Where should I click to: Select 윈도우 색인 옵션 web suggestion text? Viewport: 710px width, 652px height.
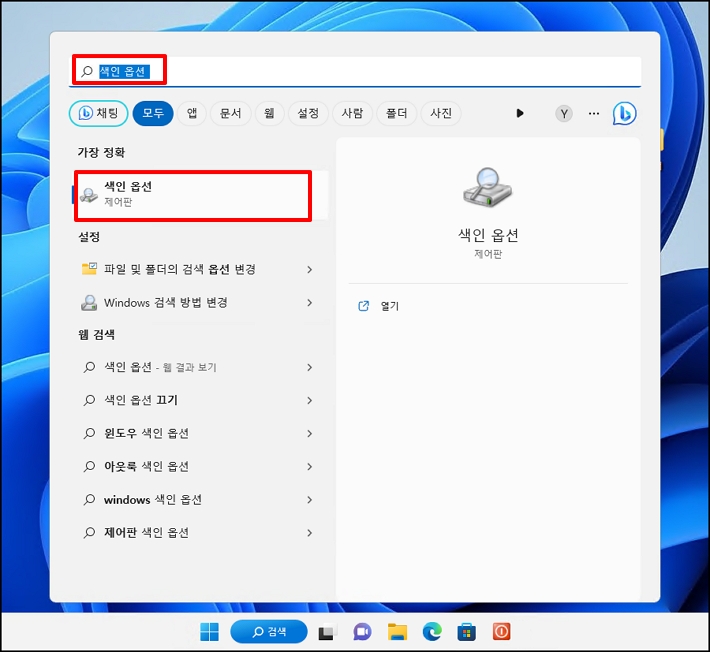tap(146, 433)
